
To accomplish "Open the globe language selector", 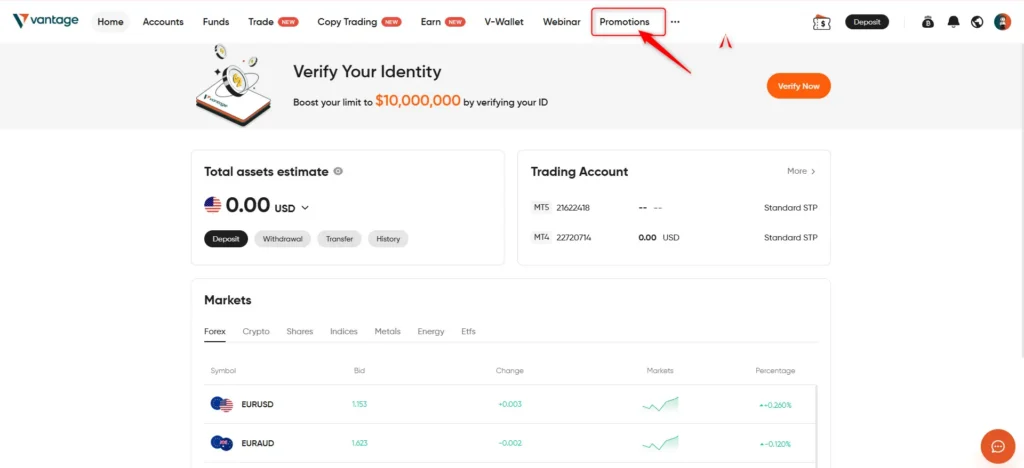I will (x=977, y=22).
